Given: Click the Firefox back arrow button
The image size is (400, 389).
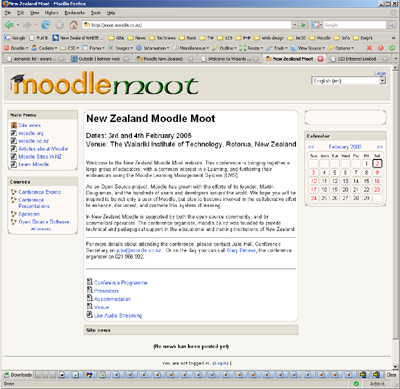Looking at the screenshot, I should click(x=9, y=25).
